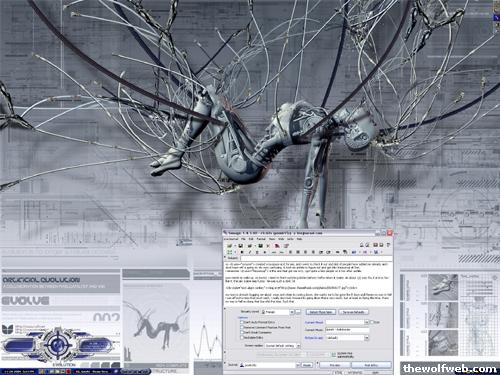
Task: Click the Post Entry button
Action: click(371, 365)
